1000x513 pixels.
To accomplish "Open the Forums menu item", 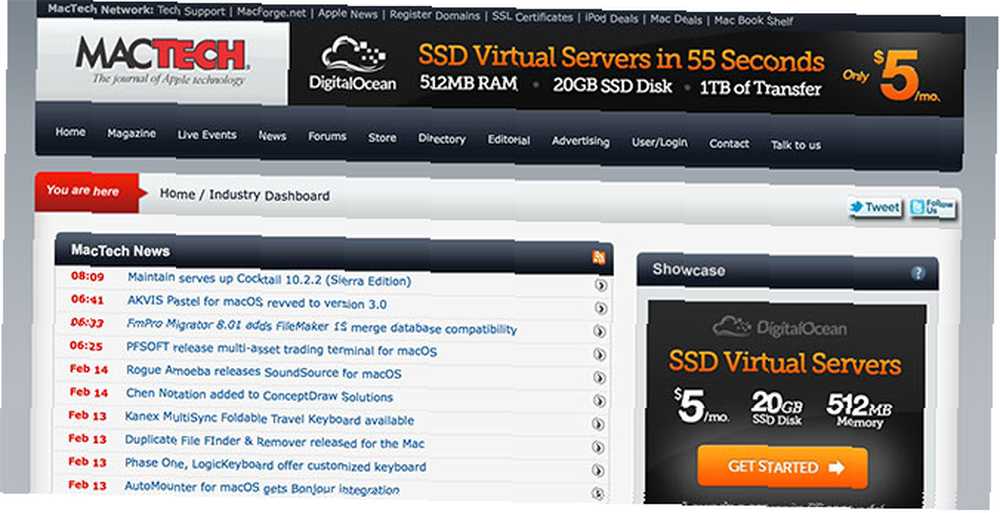I will [327, 137].
